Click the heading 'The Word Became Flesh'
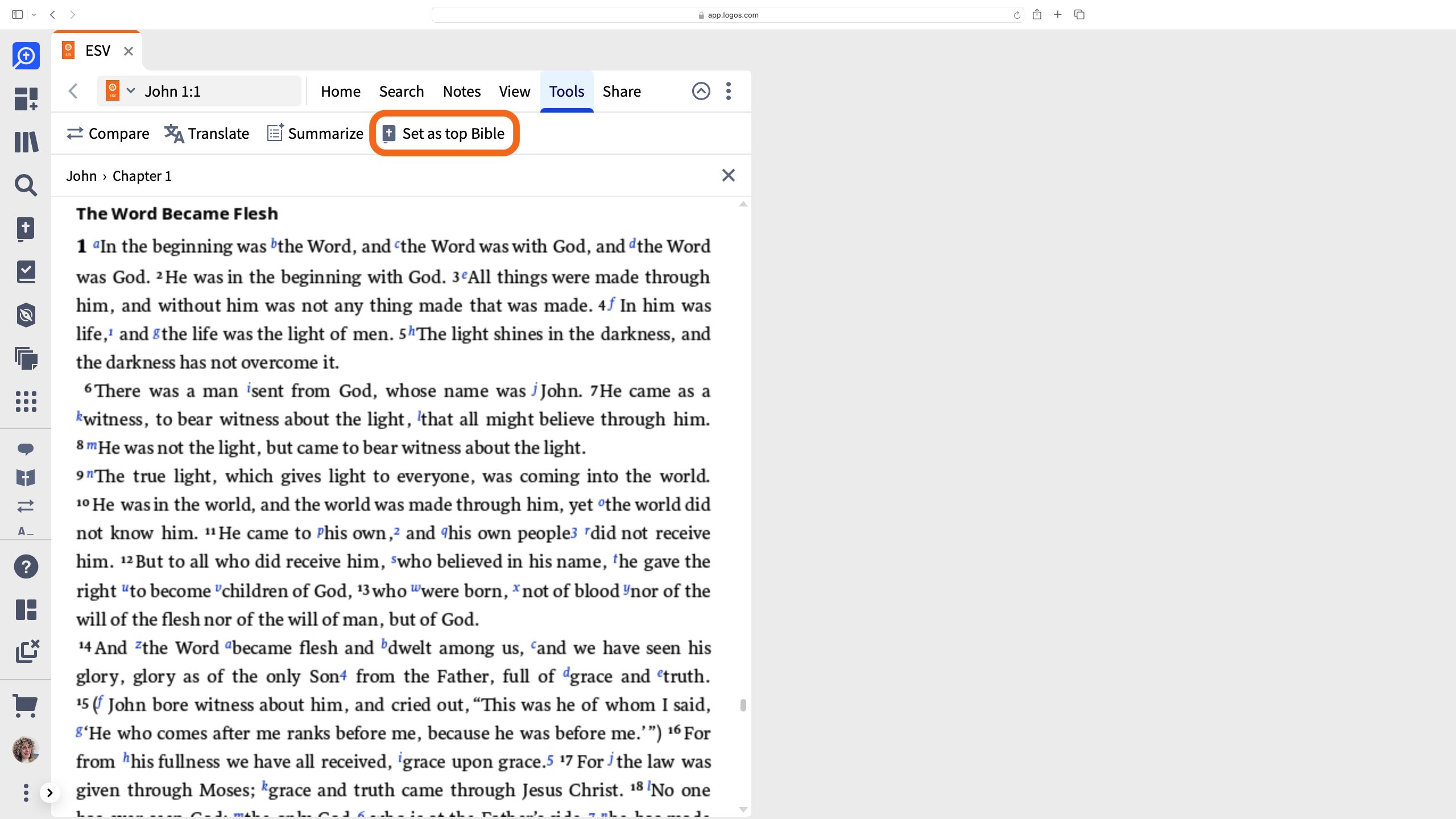This screenshot has height=819, width=1456. tap(177, 213)
